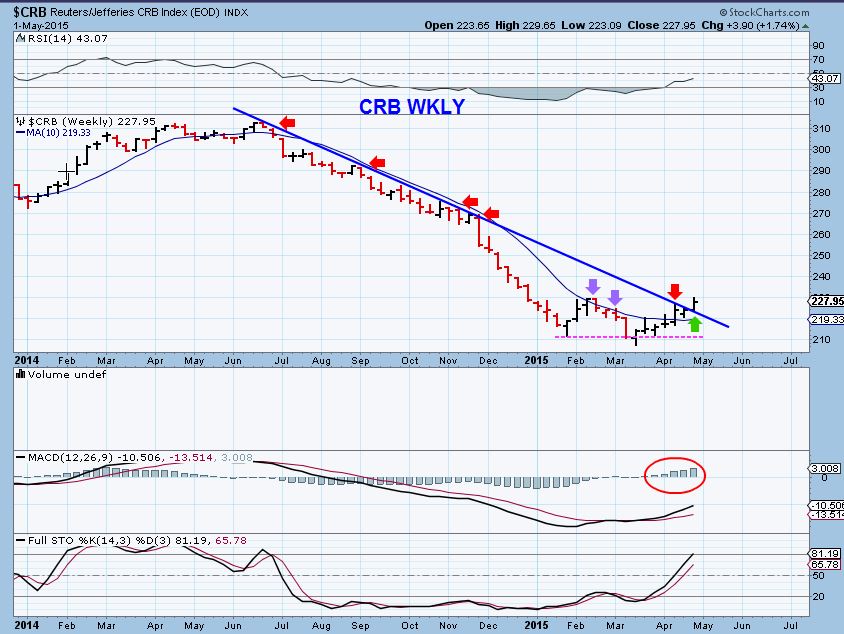Click the CRB WKLY chart annotation title
Image resolution: width=844 pixels, height=634 pixels.
(x=412, y=107)
